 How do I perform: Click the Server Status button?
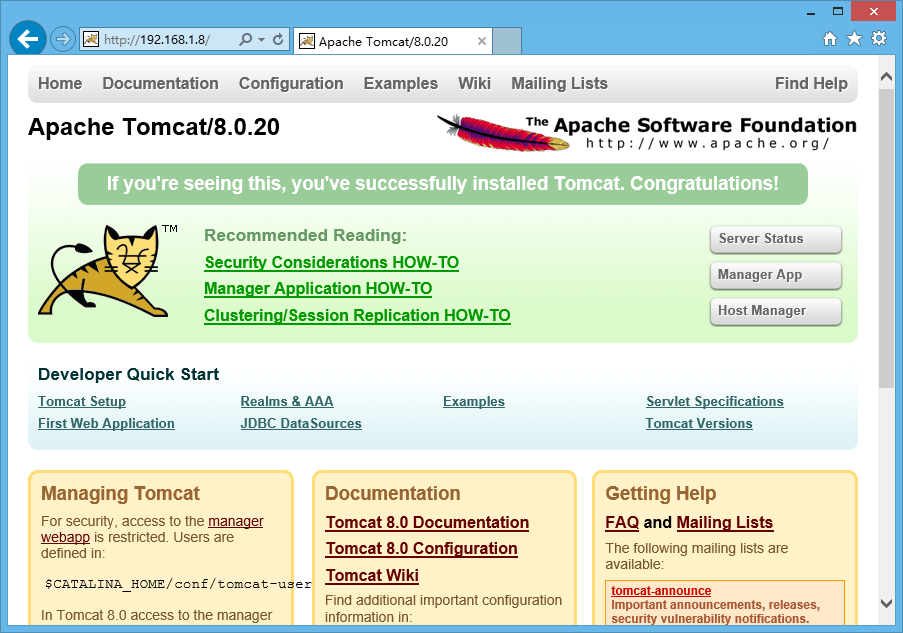click(775, 239)
